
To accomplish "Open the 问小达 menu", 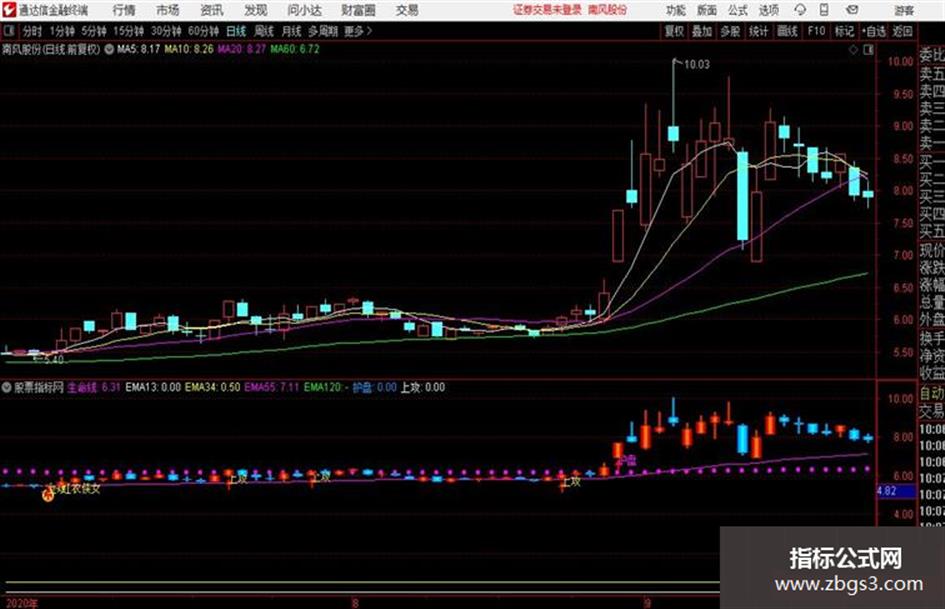I will pos(304,10).
